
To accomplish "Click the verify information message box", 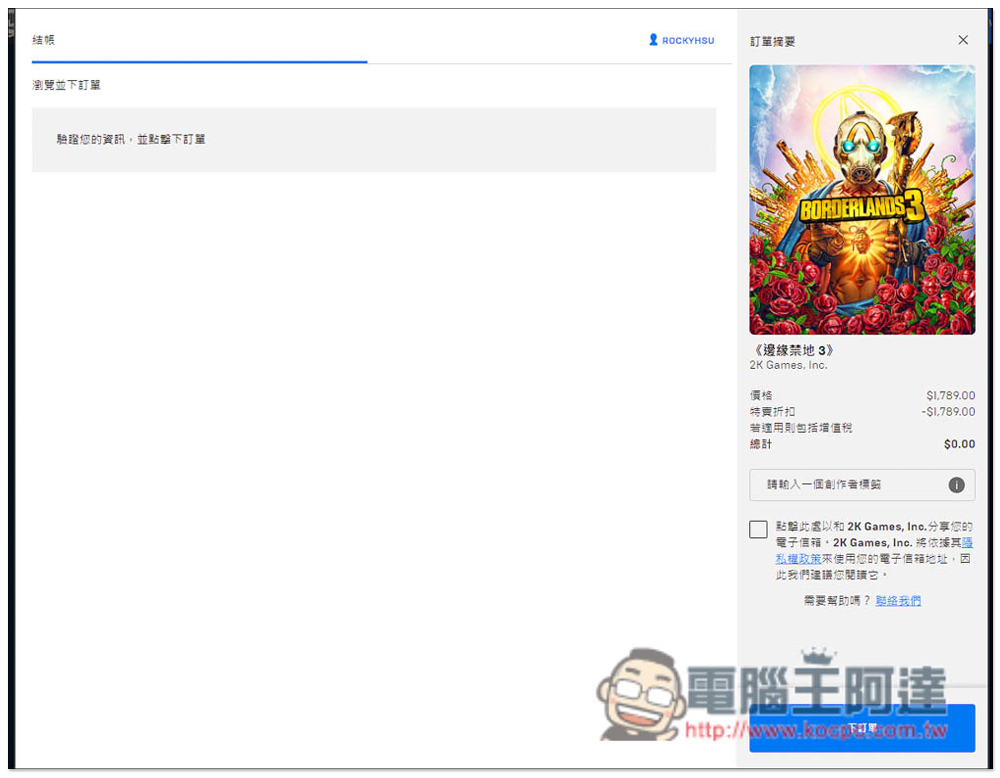I will pyautogui.click(x=374, y=140).
